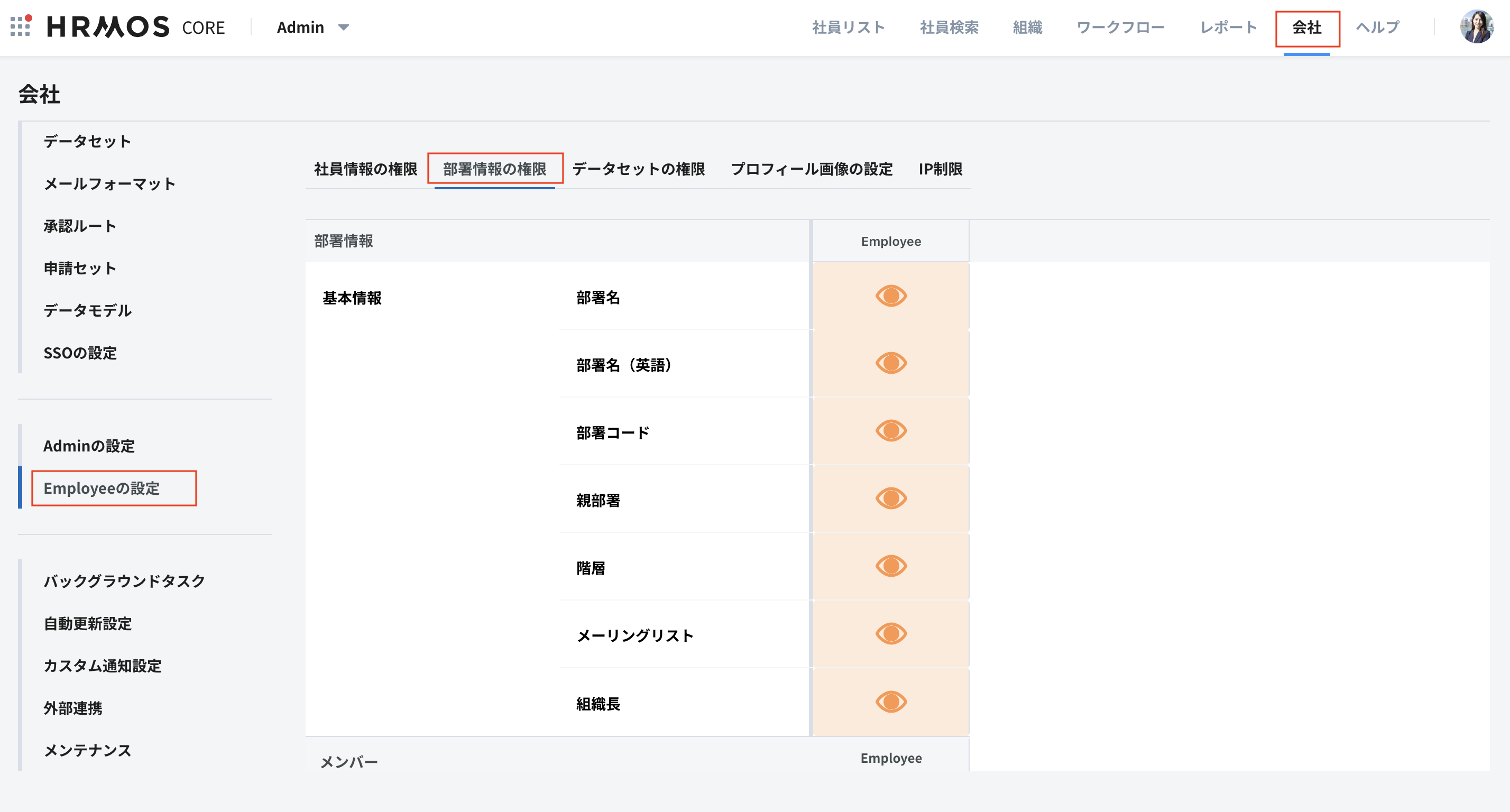
Task: Switch to 社員情報の権限 tab
Action: [365, 170]
